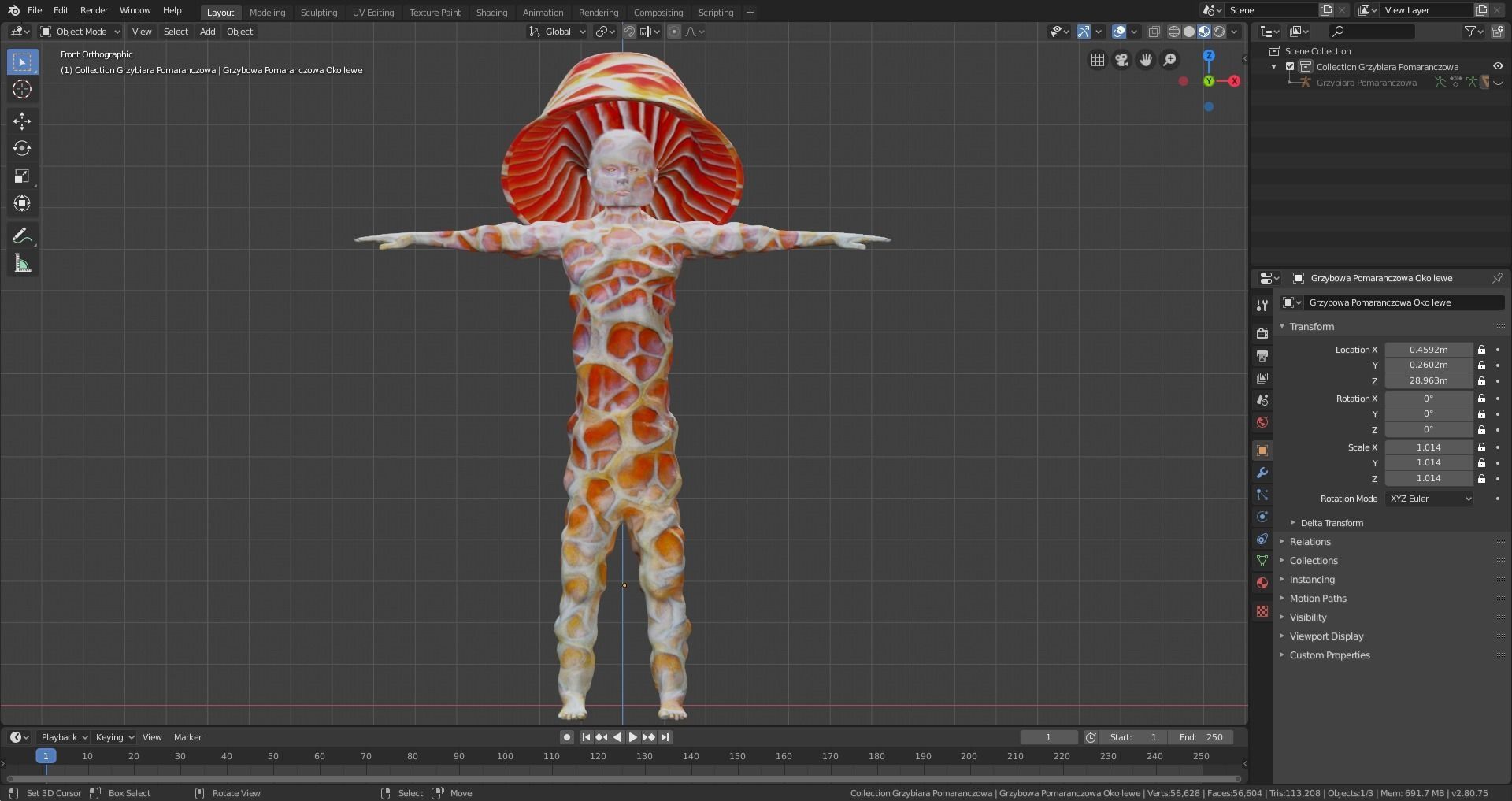Create a new collection in outliner

tap(1497, 32)
